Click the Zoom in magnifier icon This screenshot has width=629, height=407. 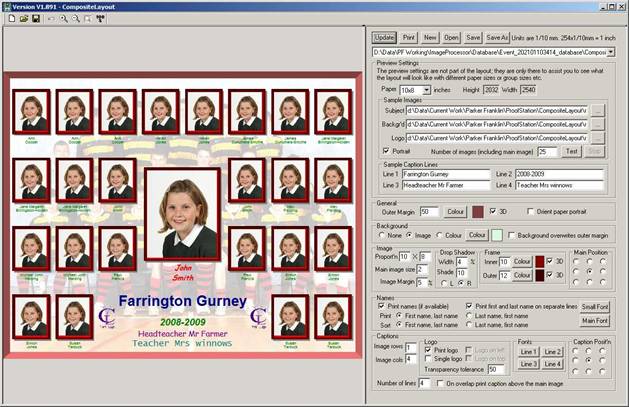click(64, 19)
